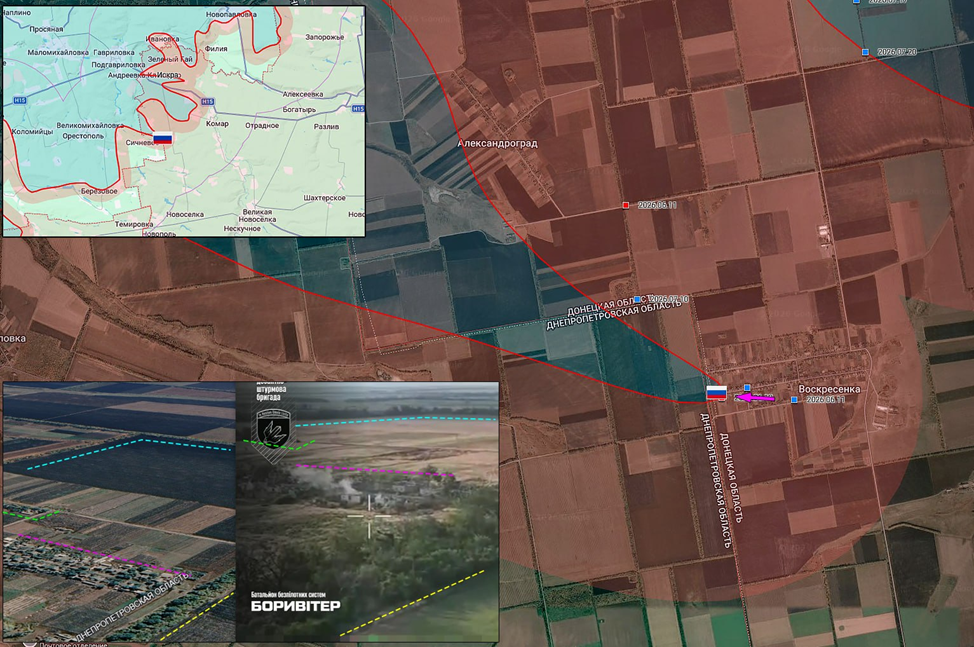The width and height of the screenshot is (974, 647).
Task: Open the drone video frame thumbnail
Action: click(x=367, y=512)
